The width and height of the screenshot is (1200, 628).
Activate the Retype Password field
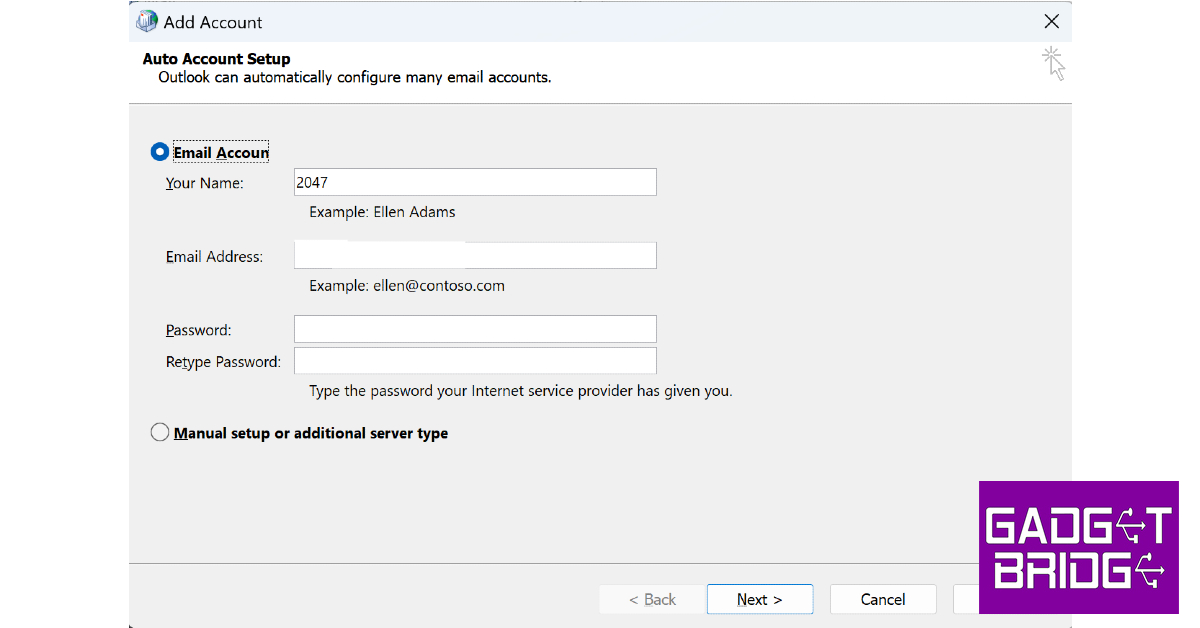point(475,361)
